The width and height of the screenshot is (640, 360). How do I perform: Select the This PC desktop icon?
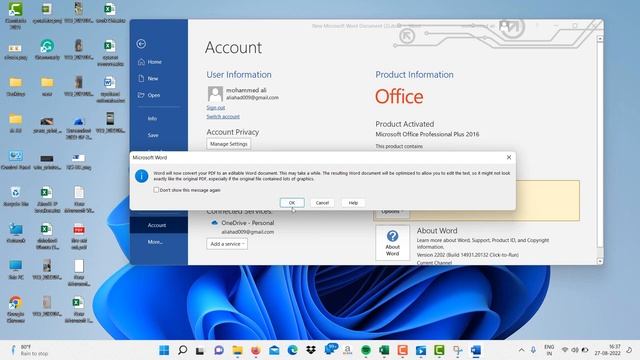pyautogui.click(x=16, y=270)
